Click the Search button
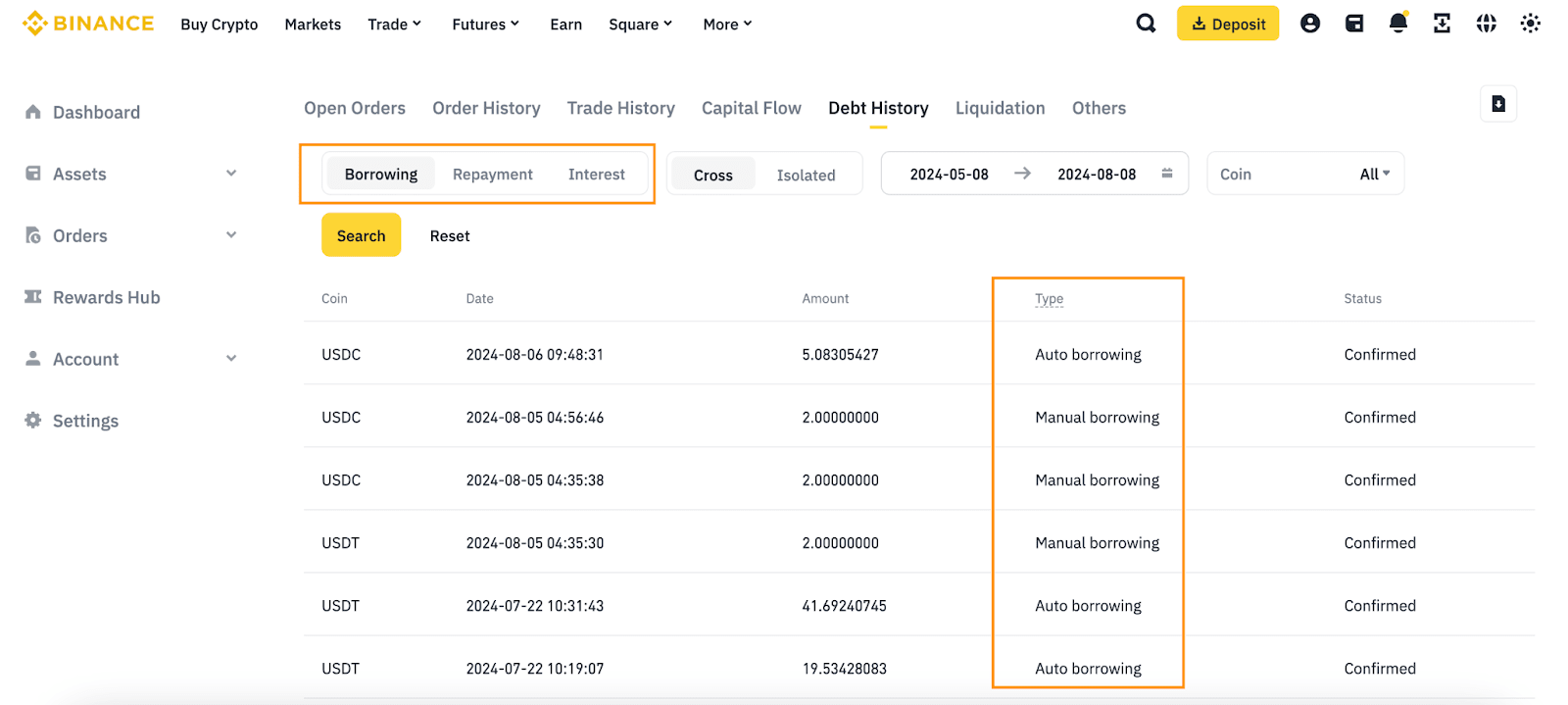 coord(362,235)
